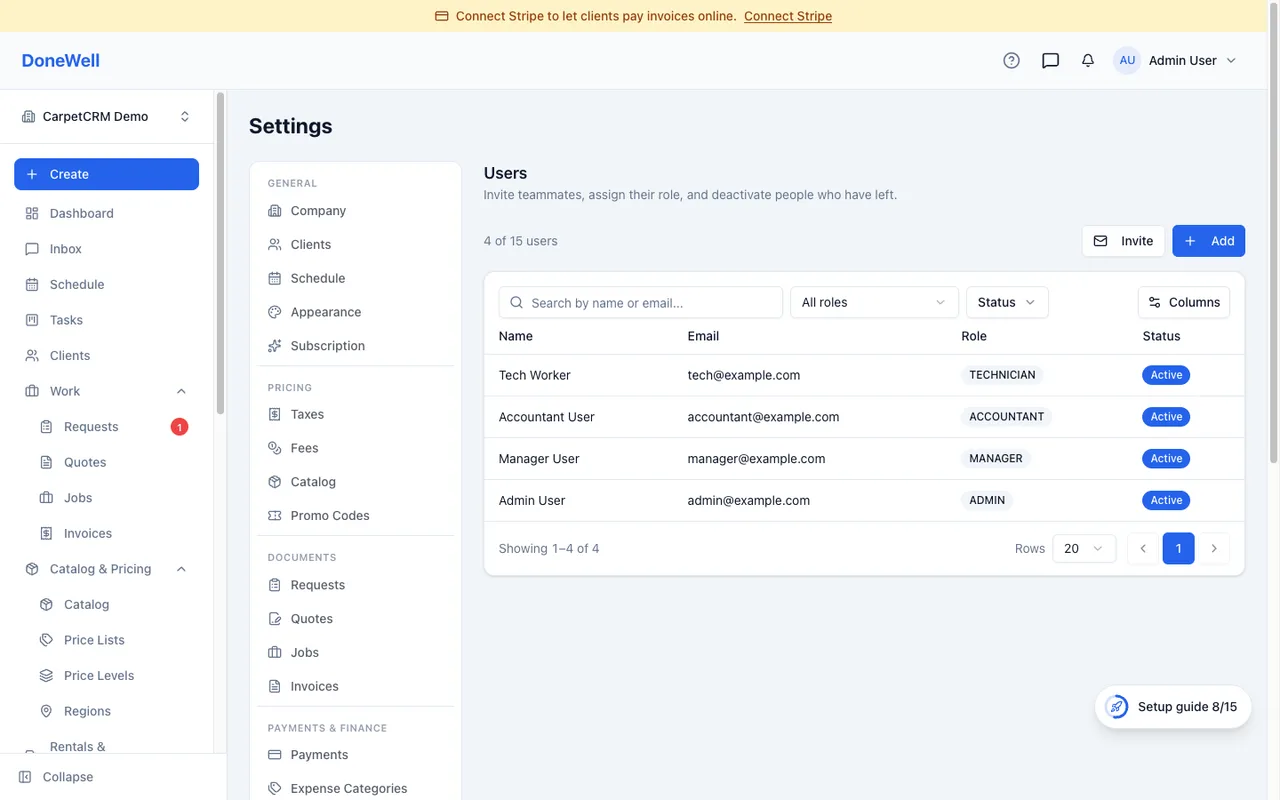
Task: Open Company settings
Action: pyautogui.click(x=355, y=211)
